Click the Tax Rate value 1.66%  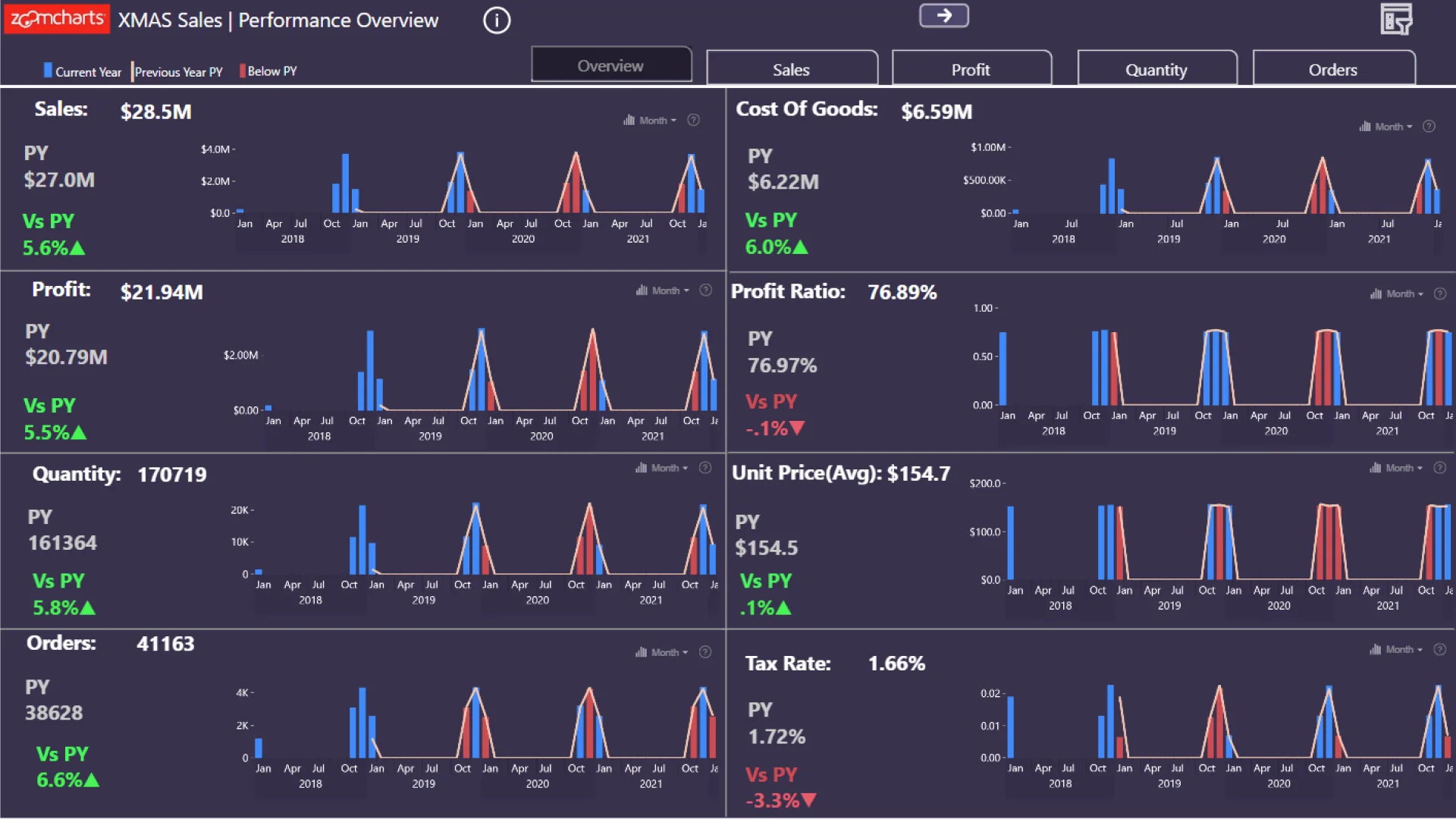[x=897, y=664]
